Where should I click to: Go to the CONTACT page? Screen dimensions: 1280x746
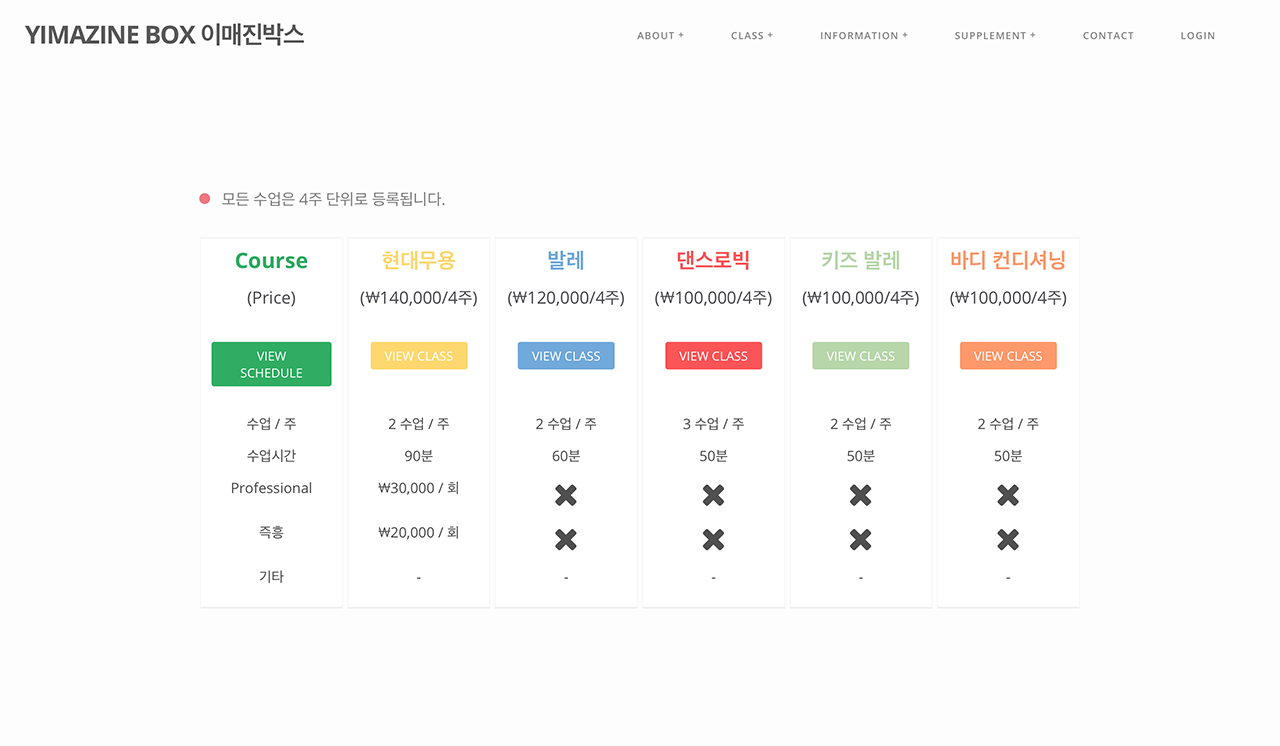[1108, 36]
